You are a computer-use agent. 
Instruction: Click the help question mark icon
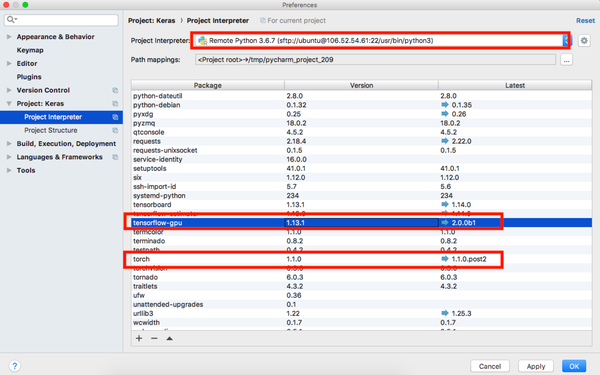(x=14, y=366)
